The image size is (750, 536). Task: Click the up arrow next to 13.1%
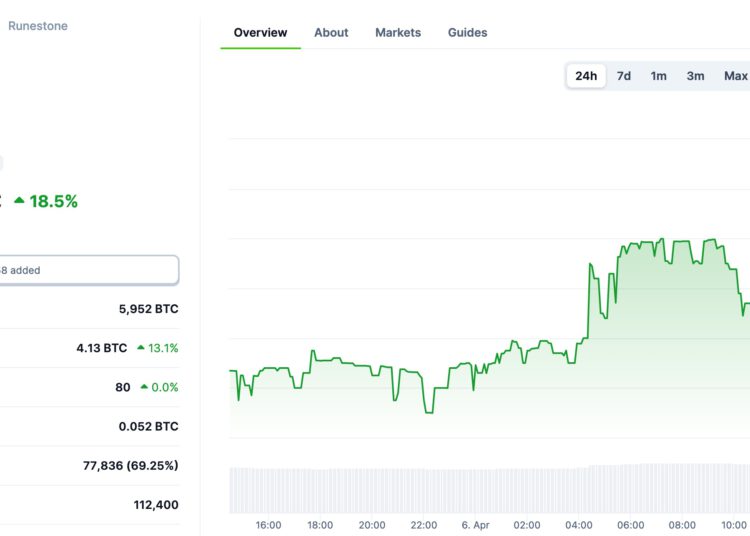point(141,349)
